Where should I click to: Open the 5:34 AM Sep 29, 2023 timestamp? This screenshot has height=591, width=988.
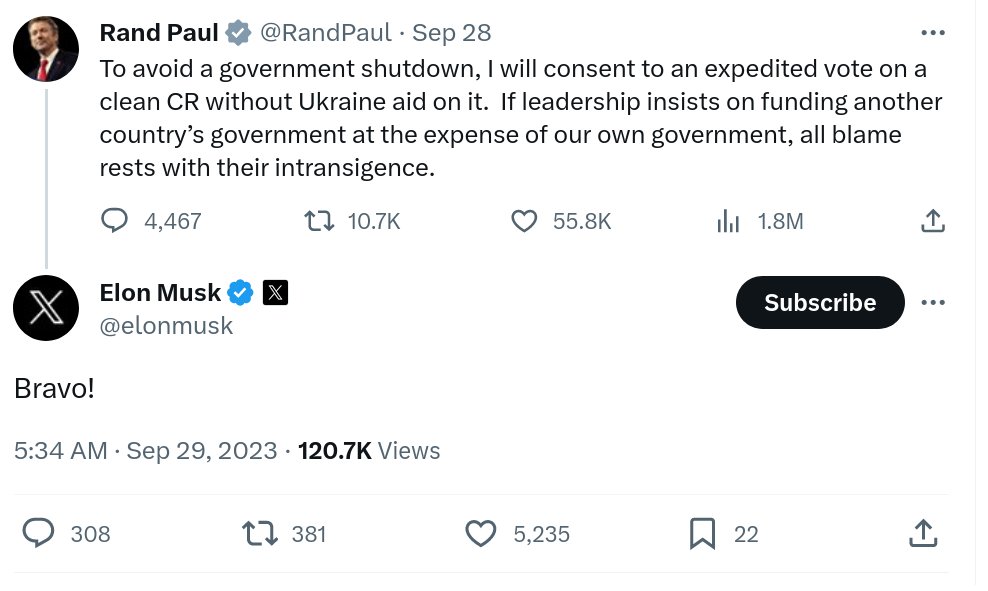[146, 451]
